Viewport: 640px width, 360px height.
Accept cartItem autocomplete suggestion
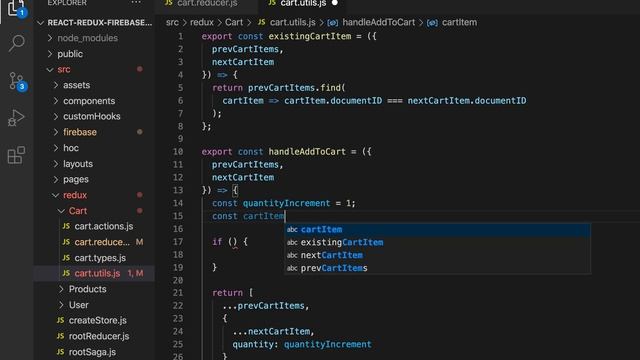pos(437,229)
